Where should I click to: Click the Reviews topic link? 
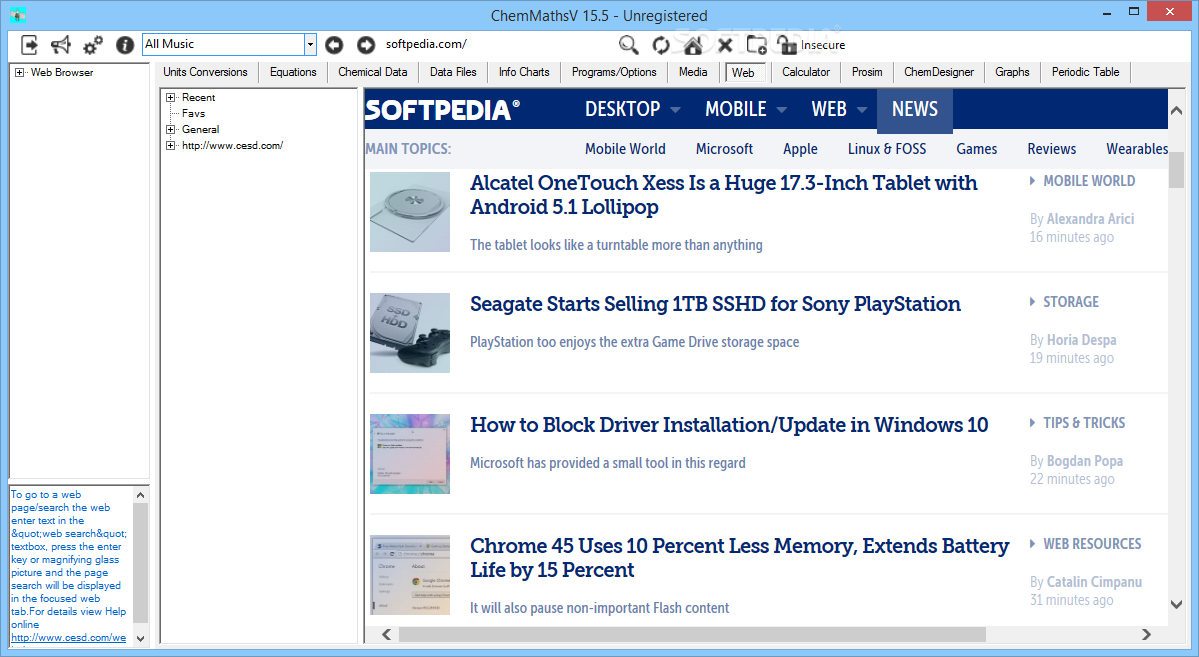coord(1051,149)
